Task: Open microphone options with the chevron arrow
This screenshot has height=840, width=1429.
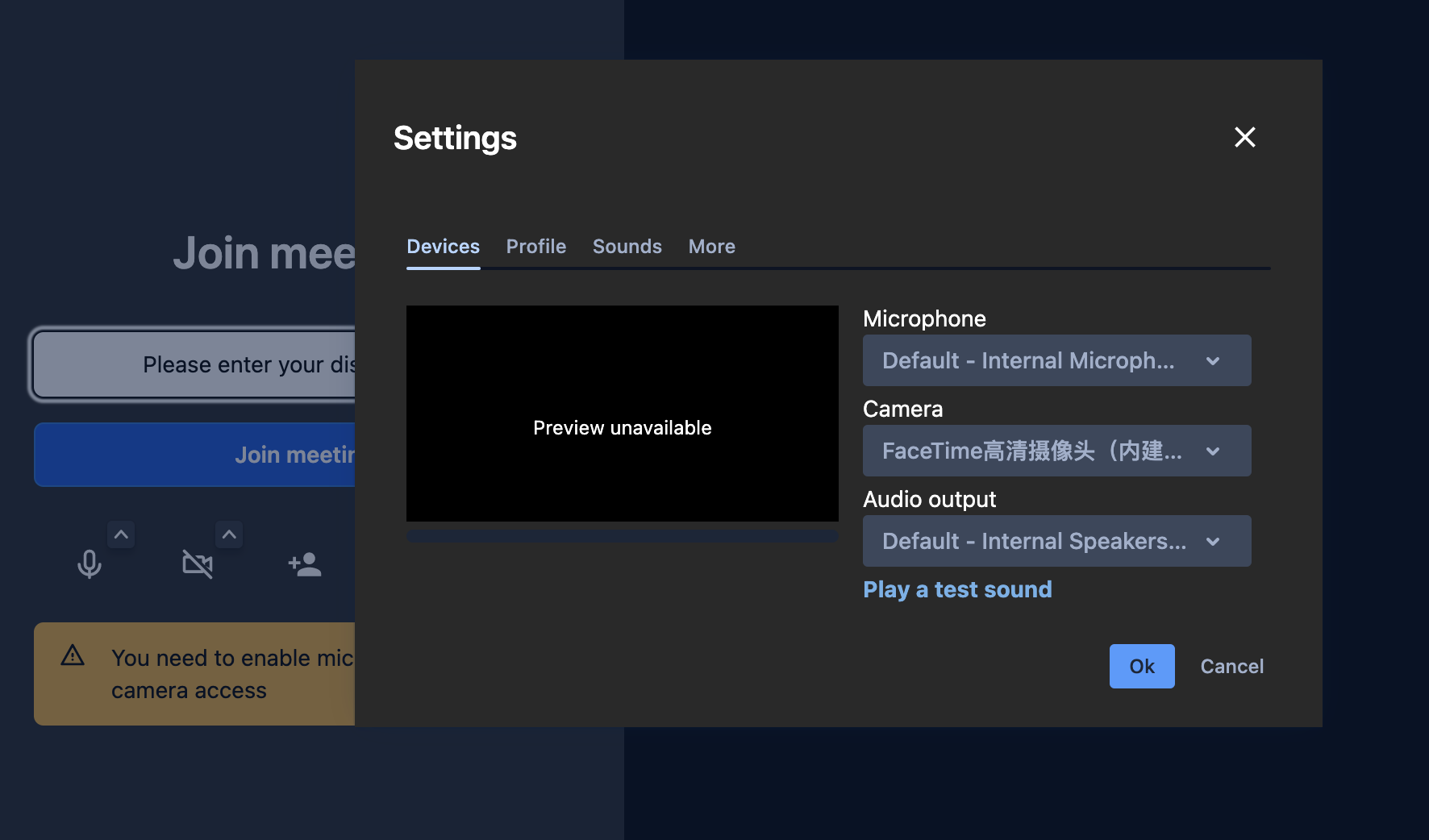Action: 120,534
